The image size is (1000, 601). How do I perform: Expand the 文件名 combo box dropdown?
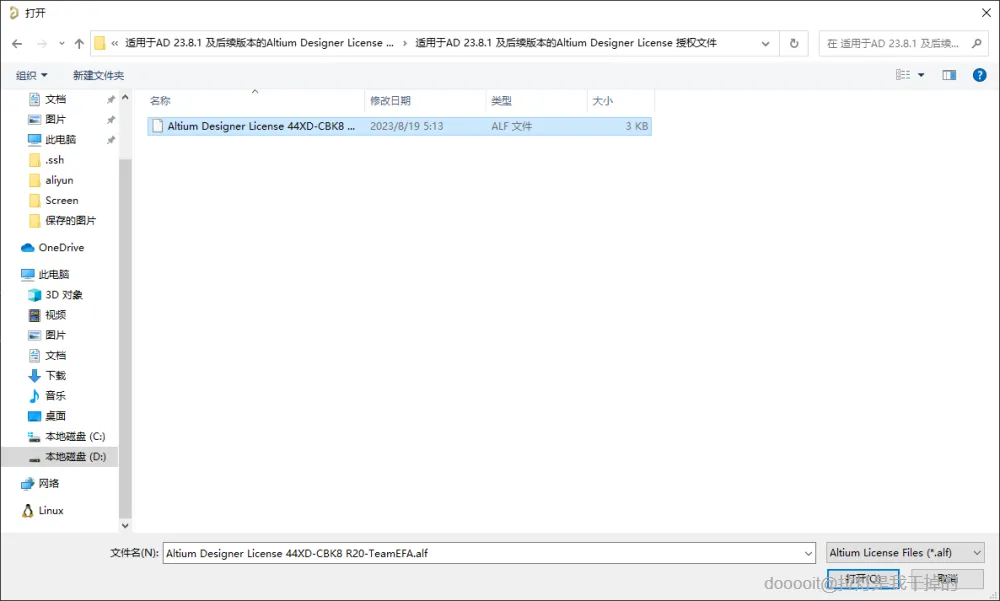[x=808, y=553]
